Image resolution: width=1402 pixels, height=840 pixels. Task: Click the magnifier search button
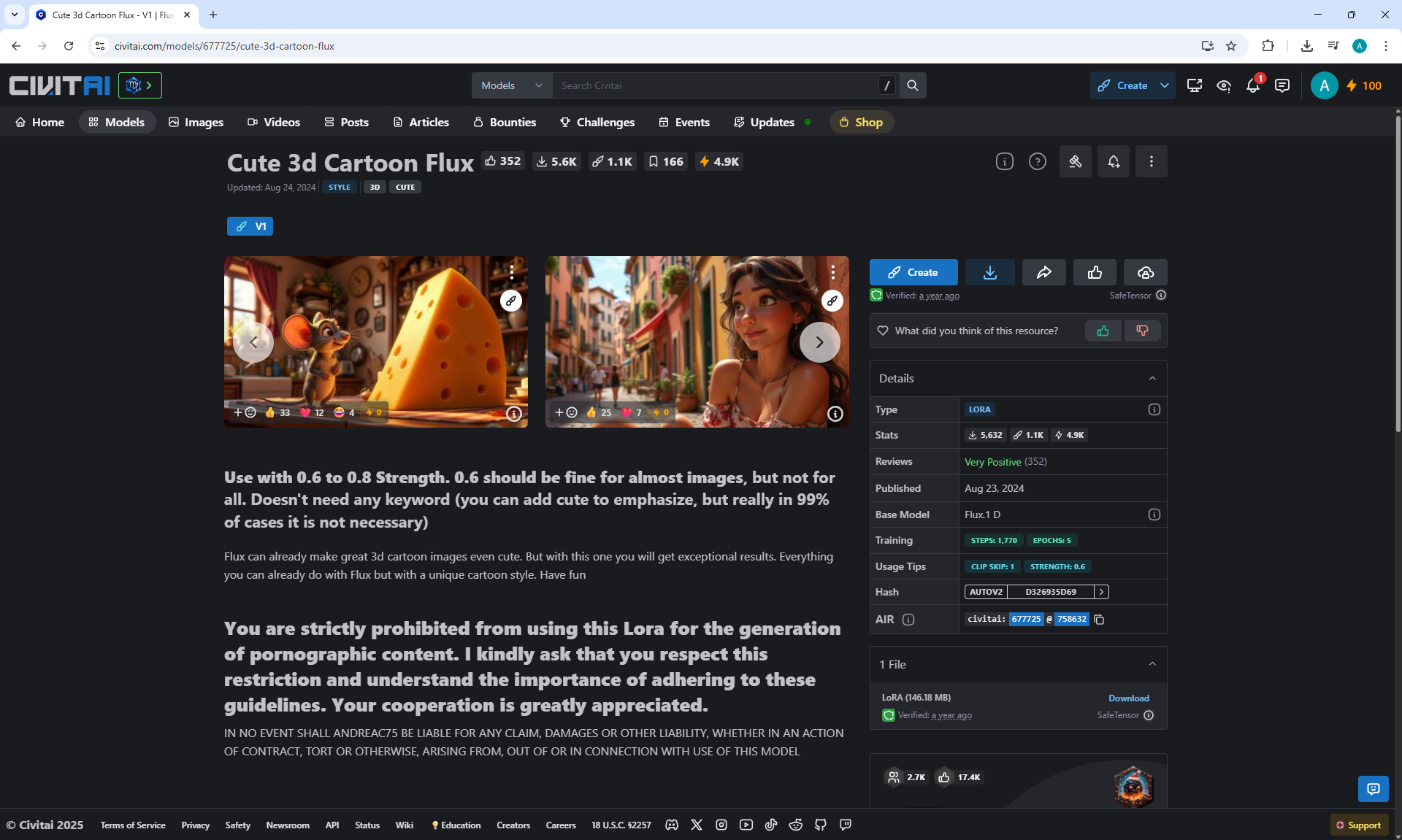(912, 85)
